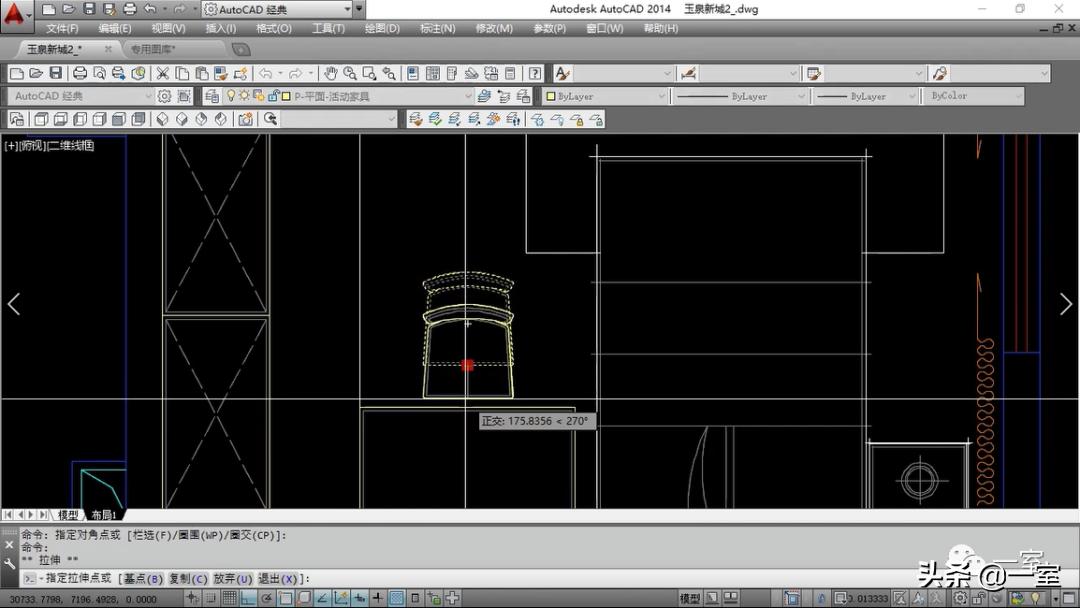This screenshot has height=608, width=1080.
Task: Click the workspace settings gear icon
Action: 164,96
